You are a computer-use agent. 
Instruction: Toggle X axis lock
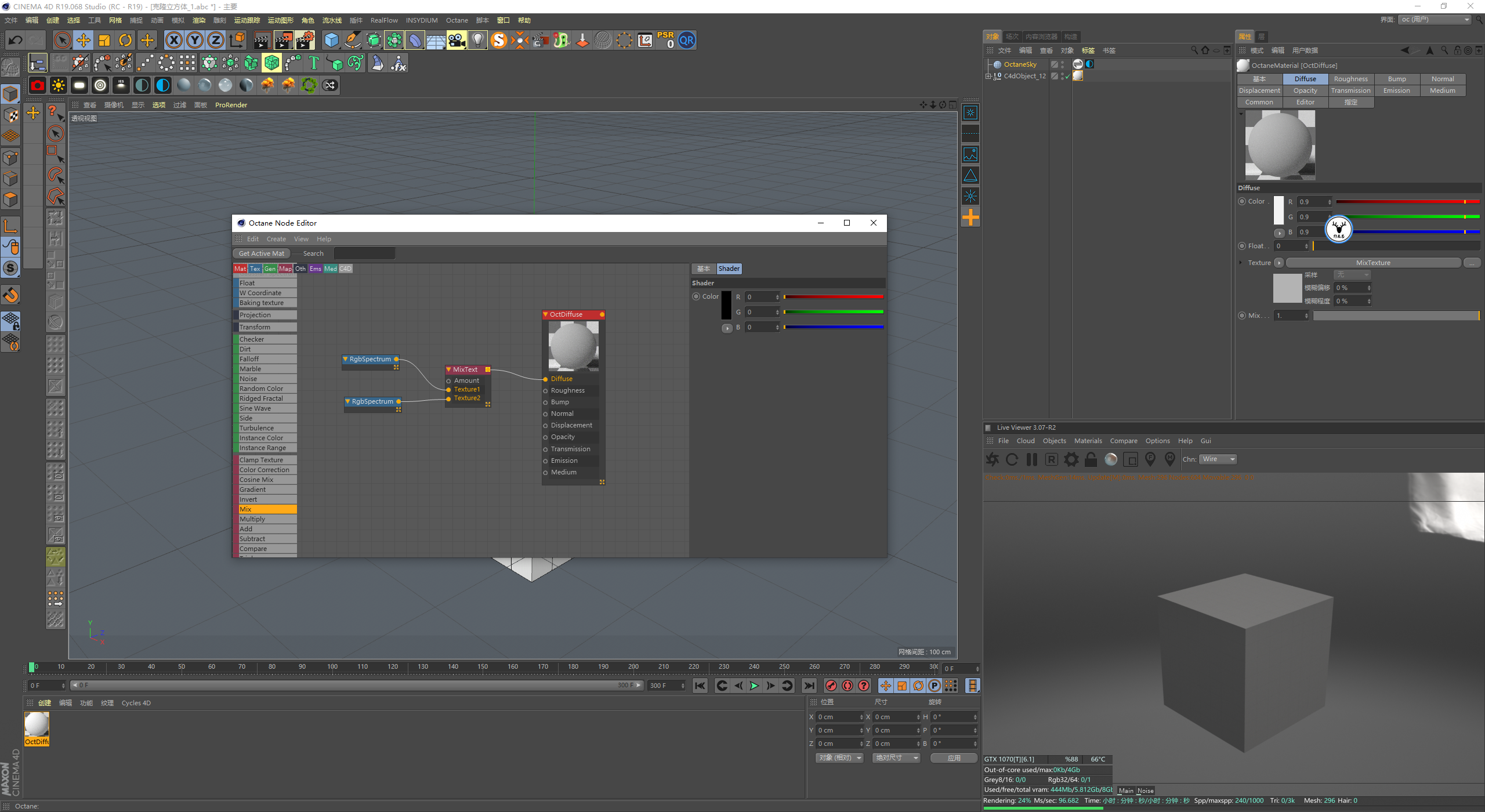point(174,41)
